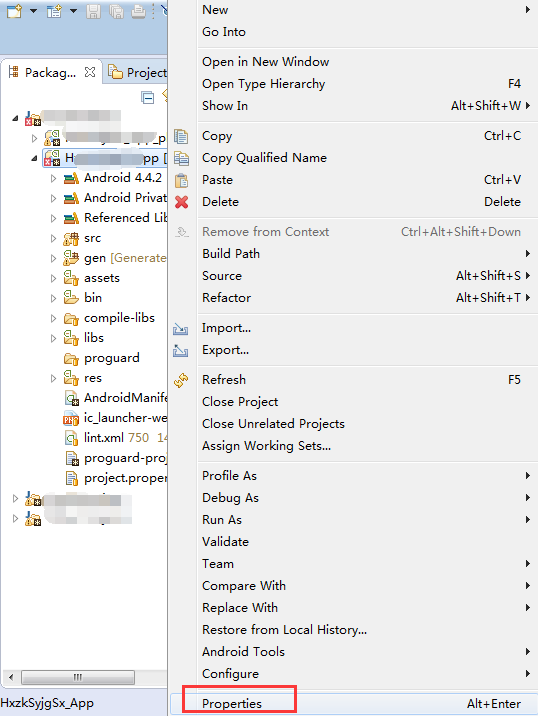Viewport: 538px width, 716px height.
Task: Select the compile-libs folder icon
Action: 71,318
